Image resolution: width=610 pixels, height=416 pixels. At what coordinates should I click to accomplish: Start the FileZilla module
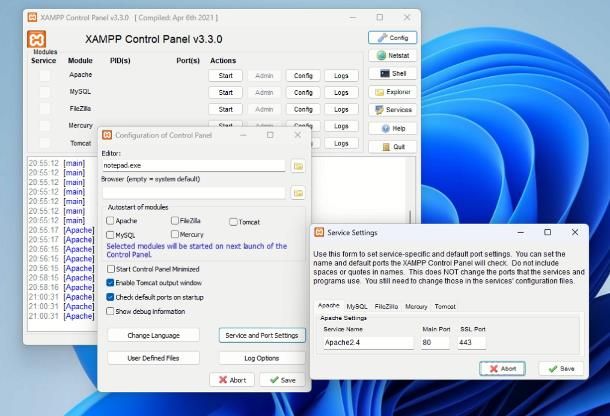pos(225,109)
